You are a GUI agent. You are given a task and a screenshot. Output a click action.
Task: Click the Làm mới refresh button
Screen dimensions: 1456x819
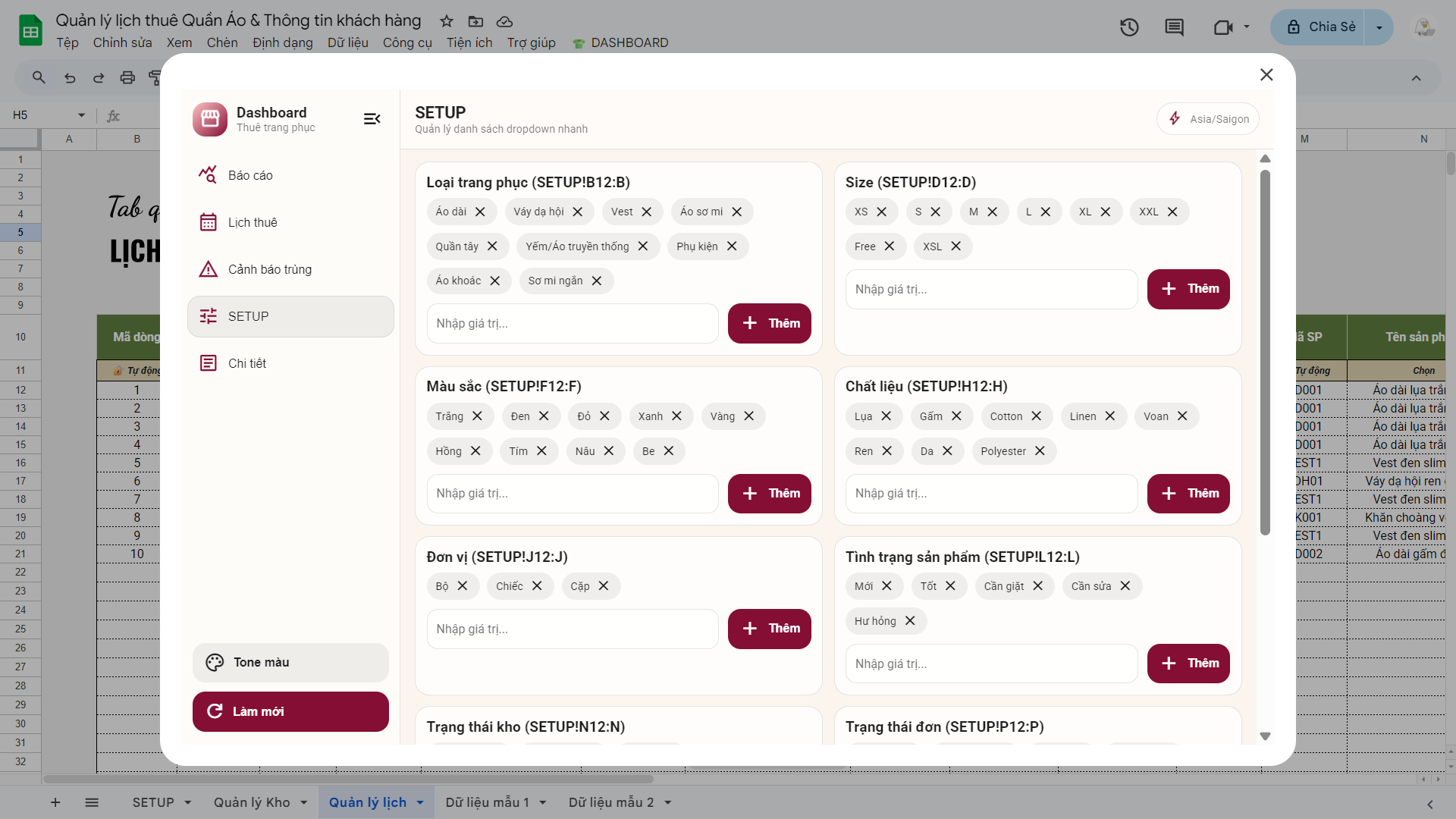pyautogui.click(x=290, y=711)
